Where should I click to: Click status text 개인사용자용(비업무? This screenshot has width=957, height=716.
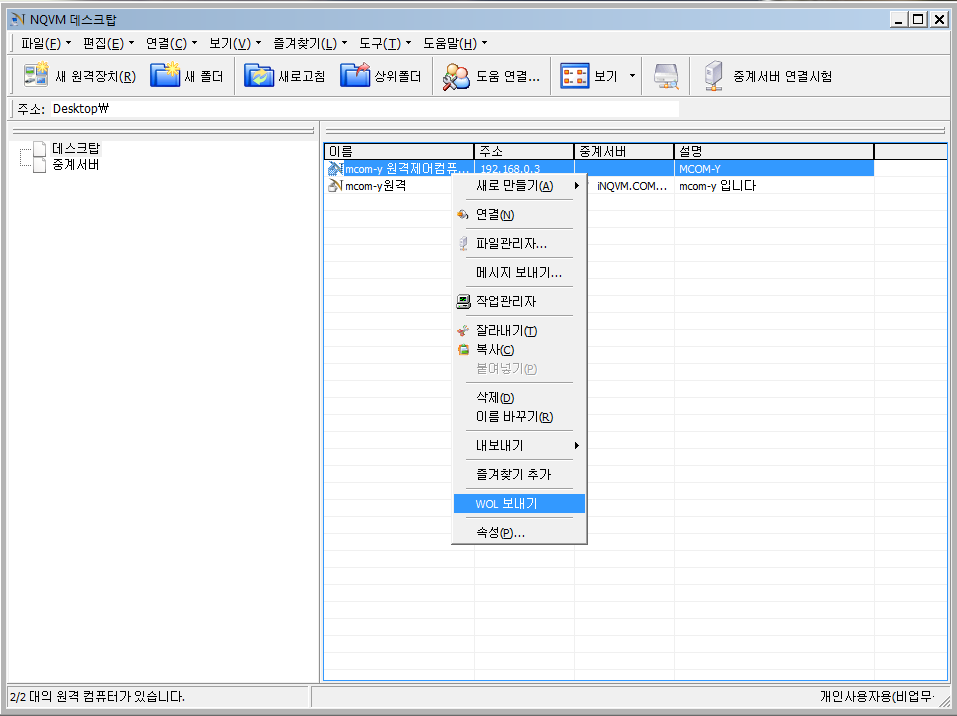(x=877, y=696)
